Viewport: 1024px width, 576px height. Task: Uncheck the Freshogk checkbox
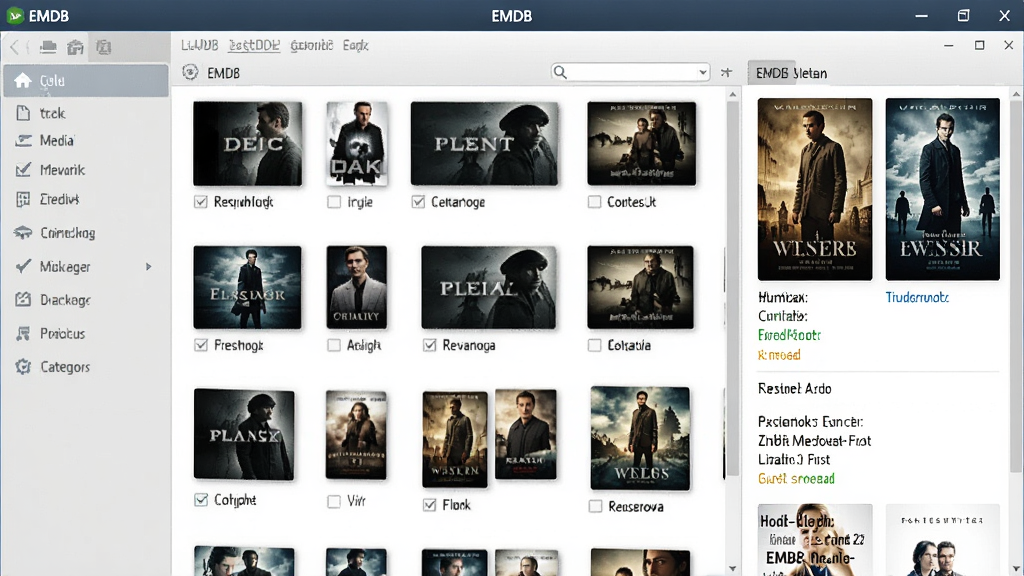point(200,345)
